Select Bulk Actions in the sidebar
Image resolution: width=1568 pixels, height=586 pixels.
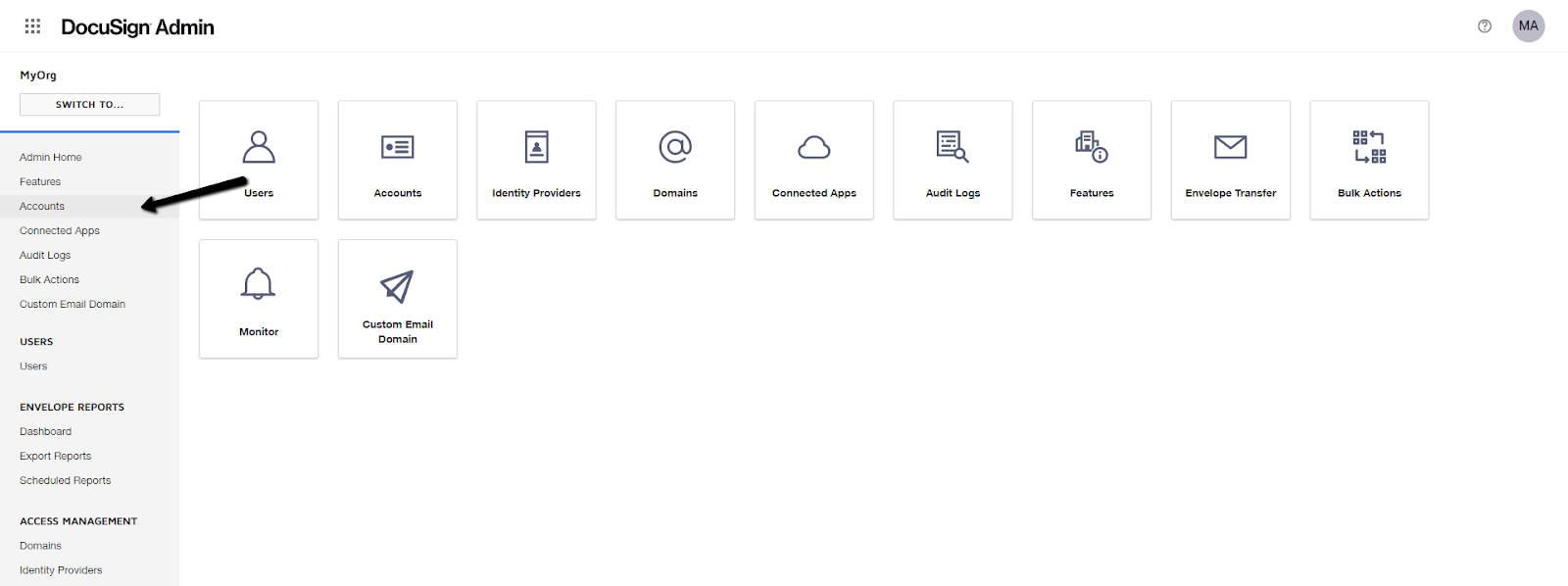point(49,279)
